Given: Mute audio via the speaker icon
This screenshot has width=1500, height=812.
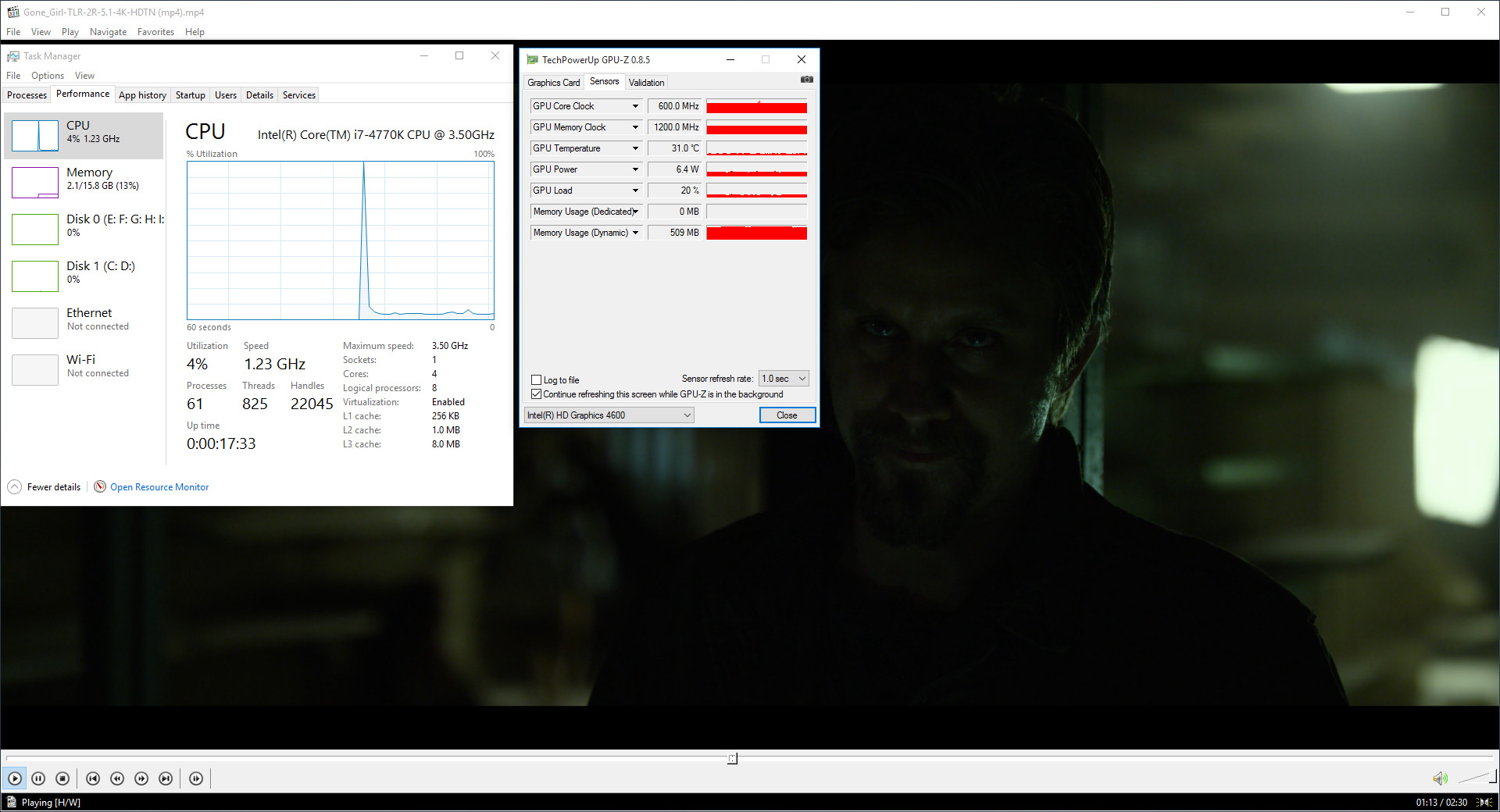Looking at the screenshot, I should (x=1440, y=778).
